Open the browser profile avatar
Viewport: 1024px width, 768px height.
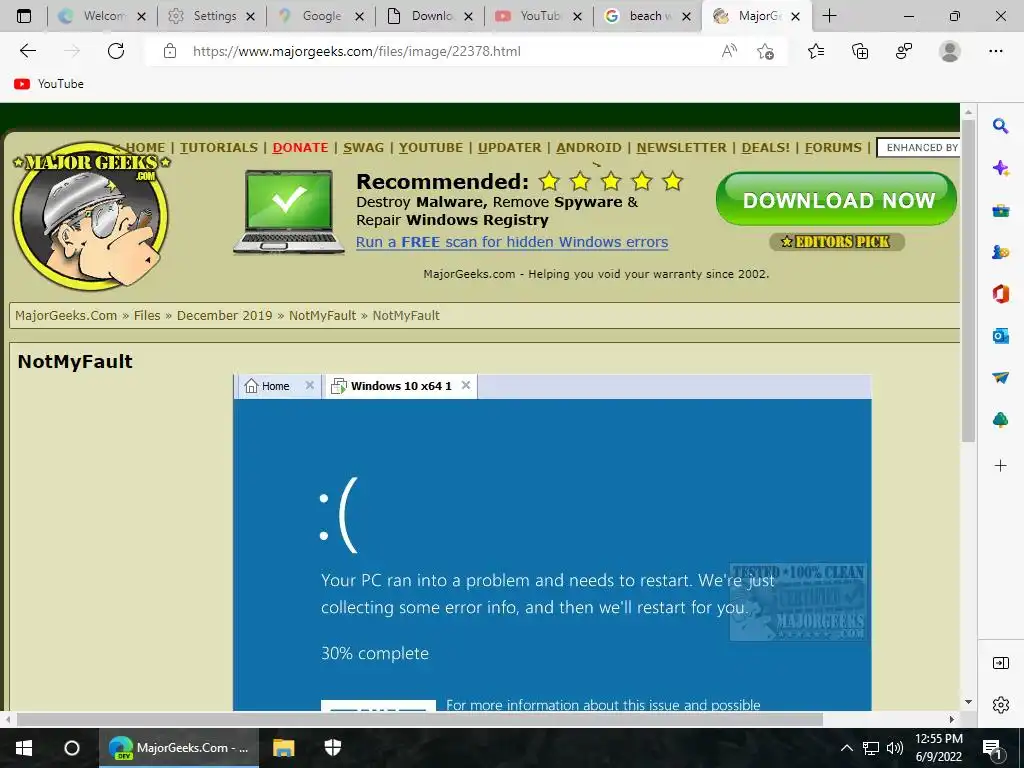[x=949, y=51]
